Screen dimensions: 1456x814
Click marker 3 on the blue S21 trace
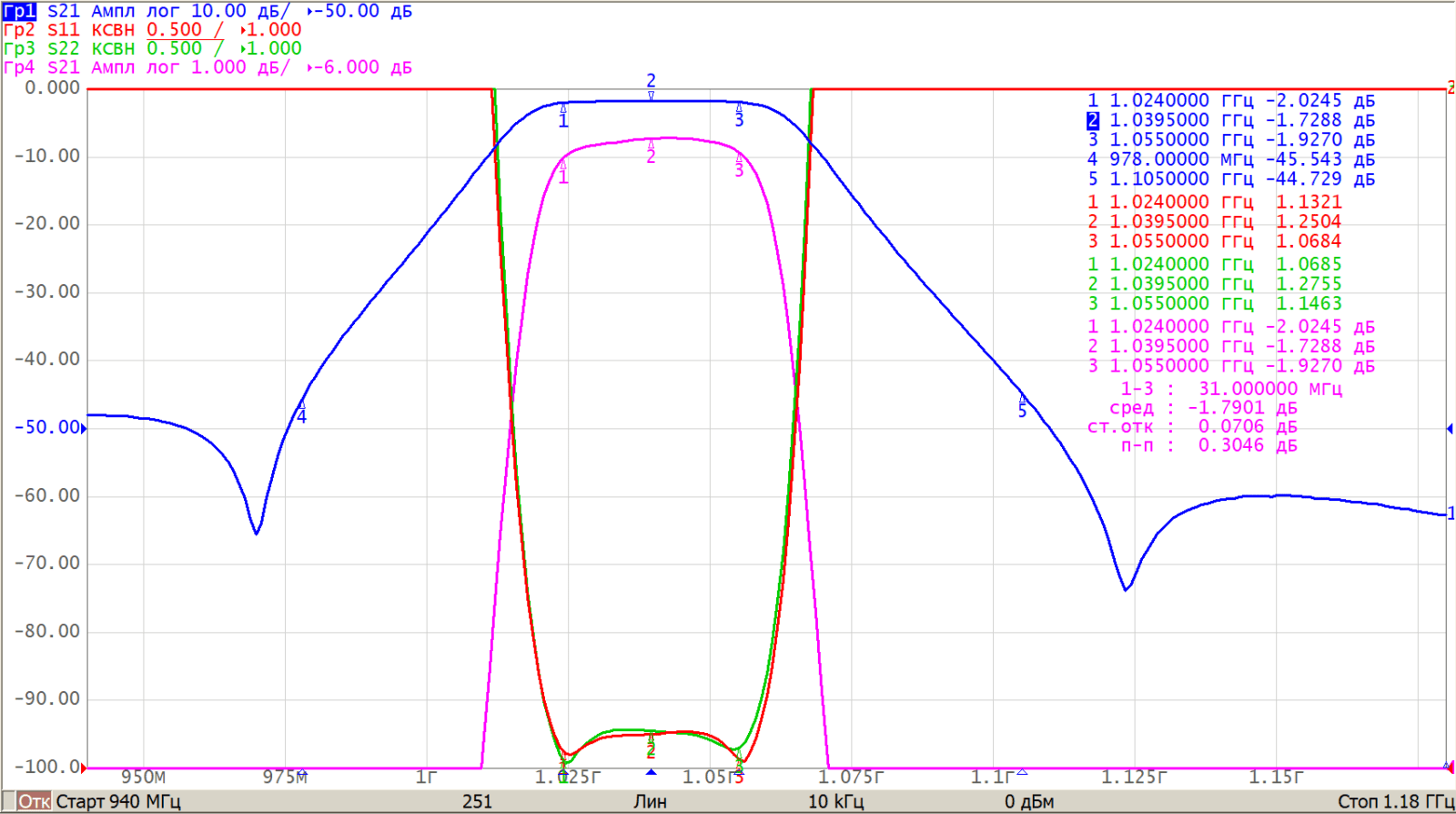click(739, 115)
